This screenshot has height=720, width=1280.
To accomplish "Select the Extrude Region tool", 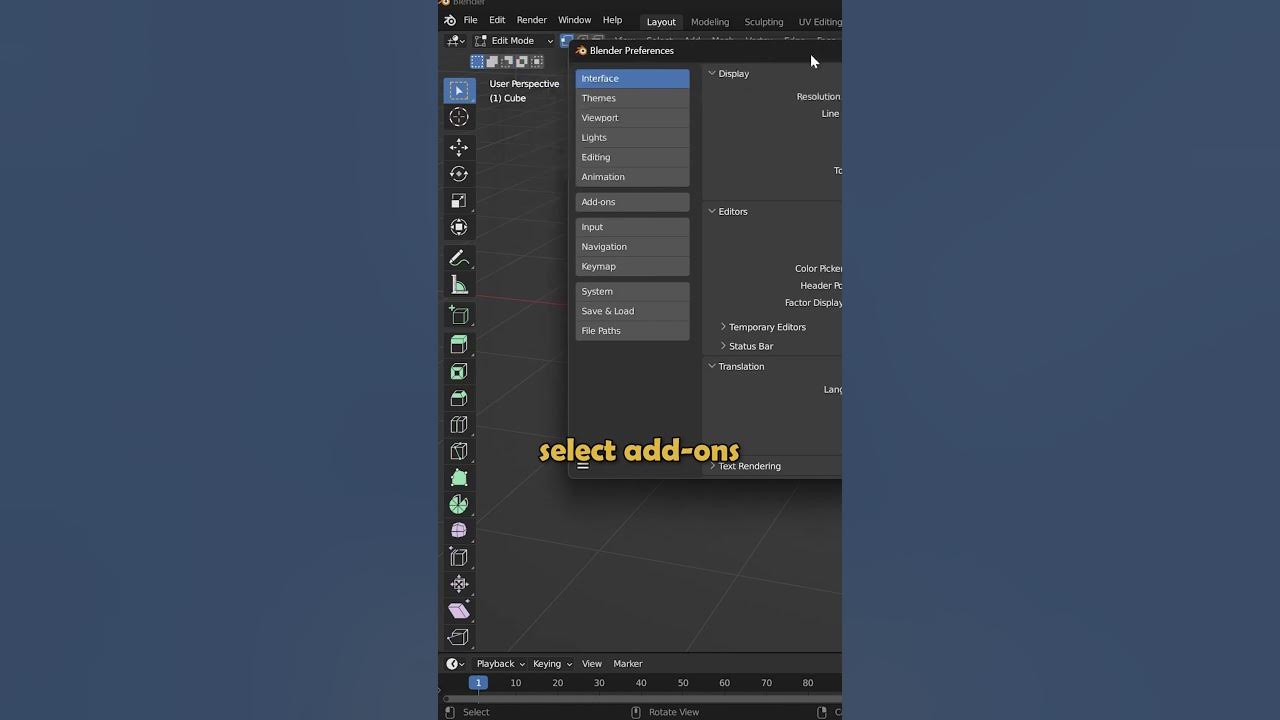I will click(x=459, y=345).
